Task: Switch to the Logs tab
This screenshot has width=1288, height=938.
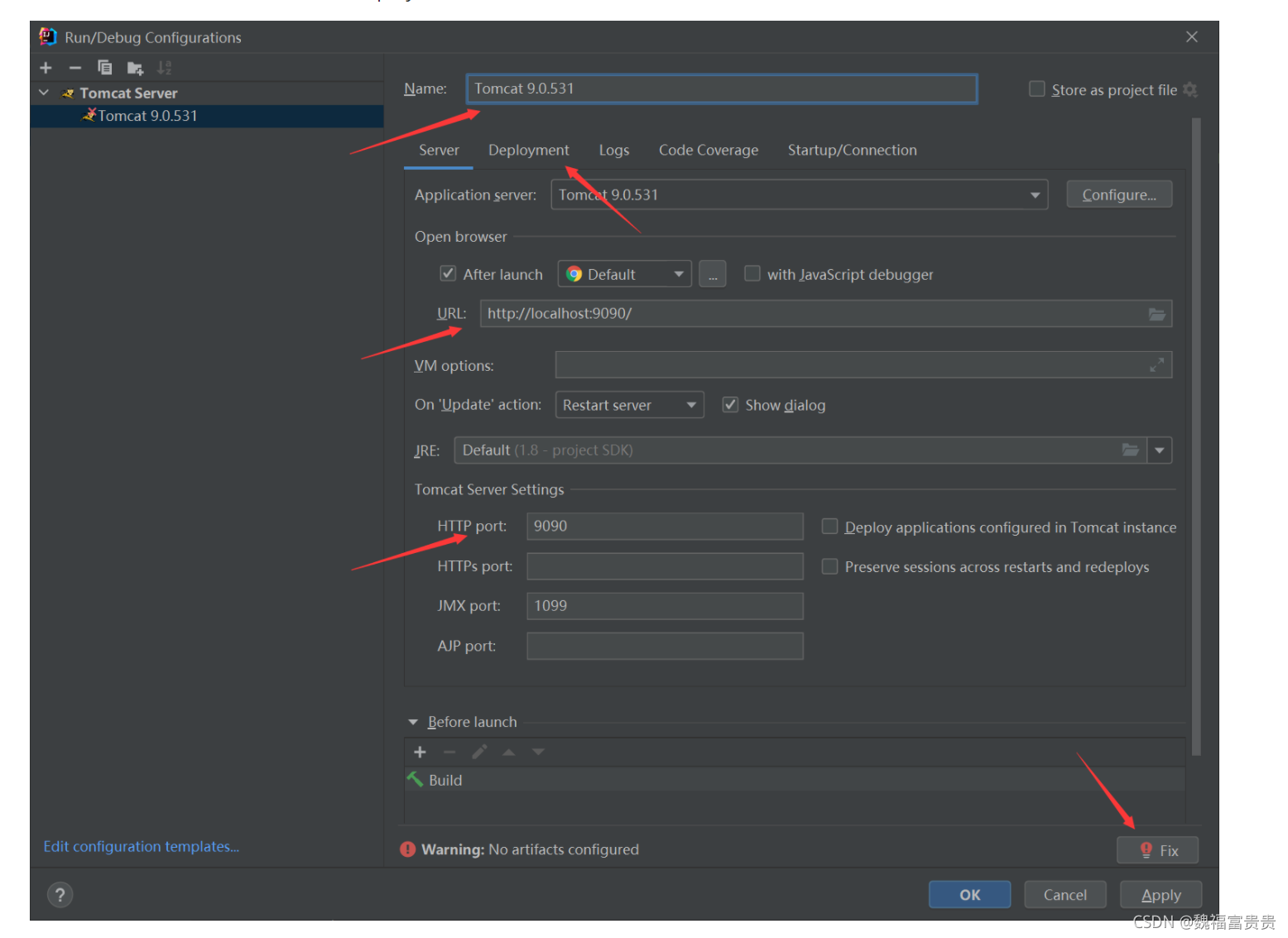Action: [614, 150]
